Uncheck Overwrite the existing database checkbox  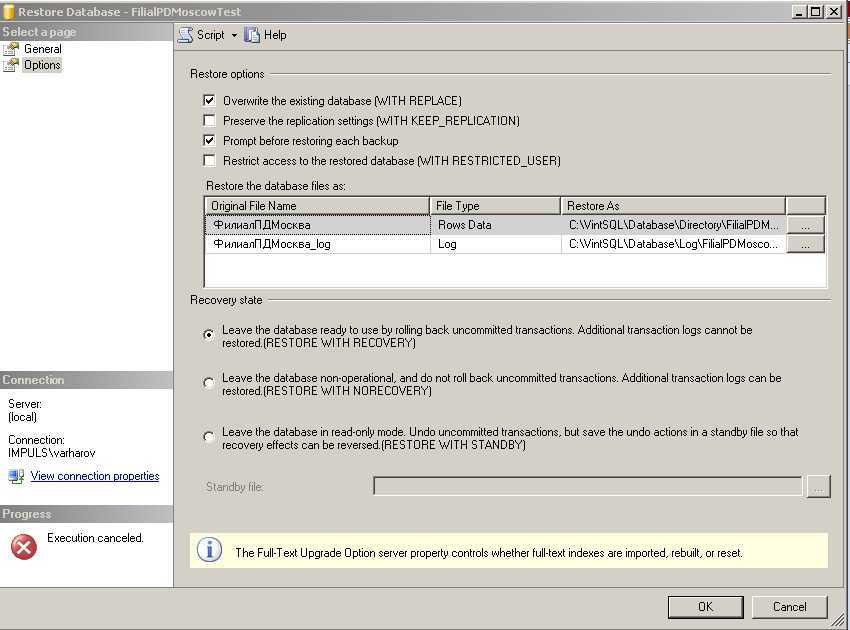tap(209, 101)
